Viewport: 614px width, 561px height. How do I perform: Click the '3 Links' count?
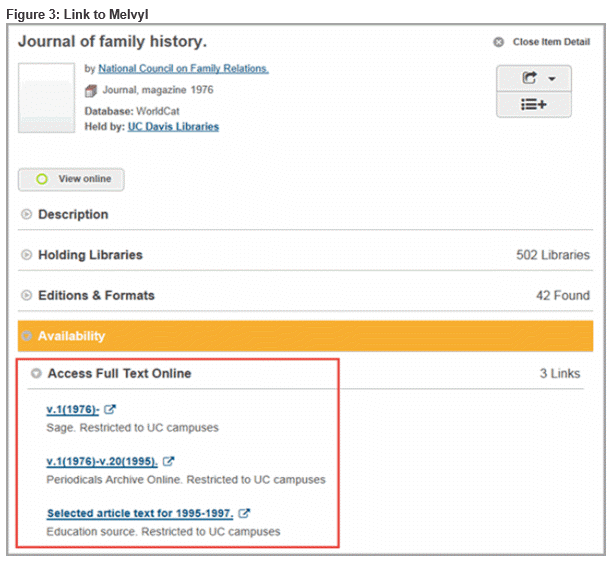560,373
